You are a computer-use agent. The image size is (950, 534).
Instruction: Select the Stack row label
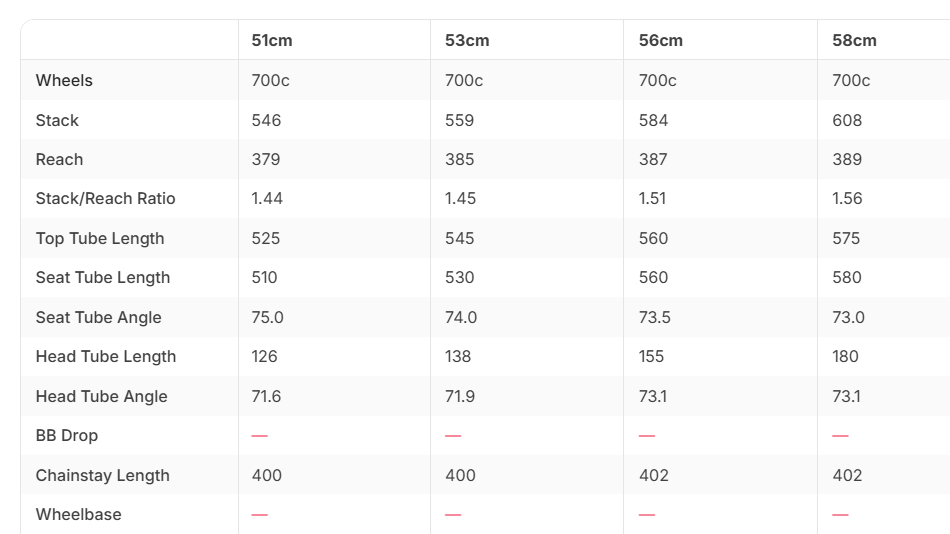click(57, 121)
